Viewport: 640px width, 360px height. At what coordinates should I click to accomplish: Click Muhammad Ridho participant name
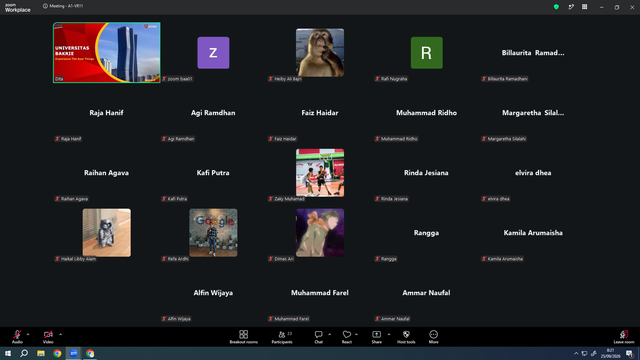coord(427,113)
